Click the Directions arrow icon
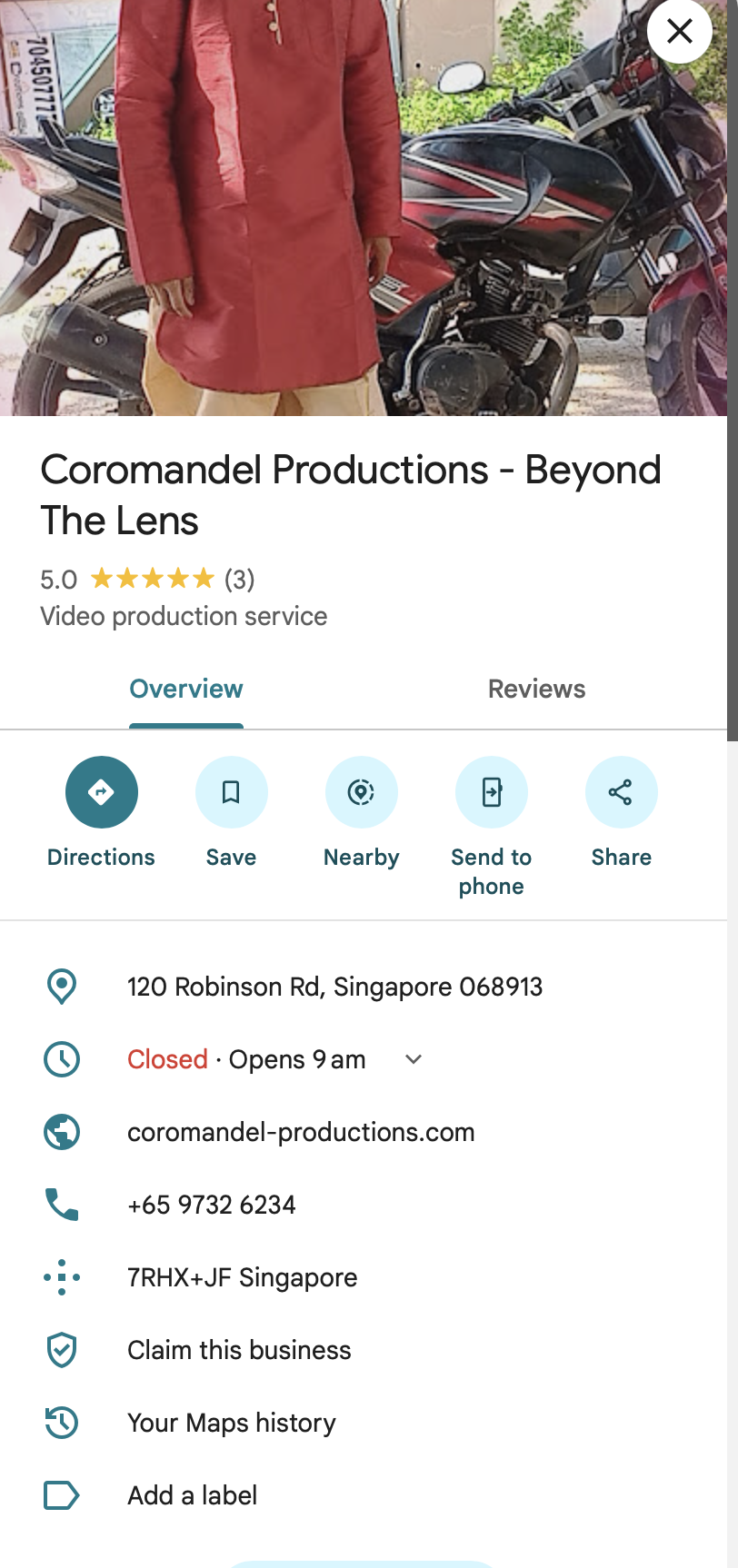 (102, 792)
